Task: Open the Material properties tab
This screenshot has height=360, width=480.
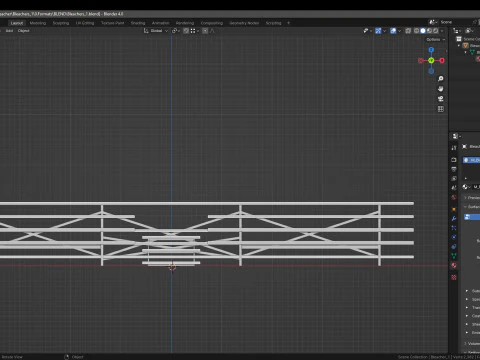Action: tap(454, 265)
